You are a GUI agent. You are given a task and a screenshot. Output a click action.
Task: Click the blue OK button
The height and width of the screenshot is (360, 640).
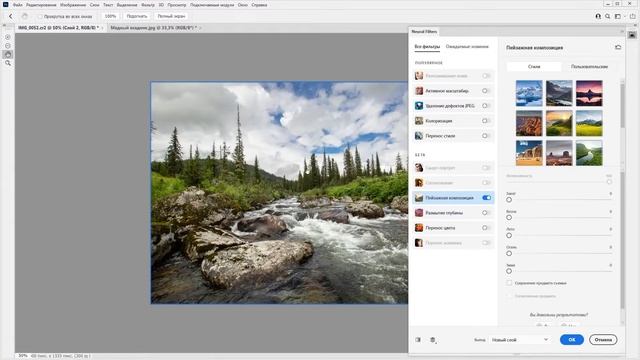click(x=571, y=340)
